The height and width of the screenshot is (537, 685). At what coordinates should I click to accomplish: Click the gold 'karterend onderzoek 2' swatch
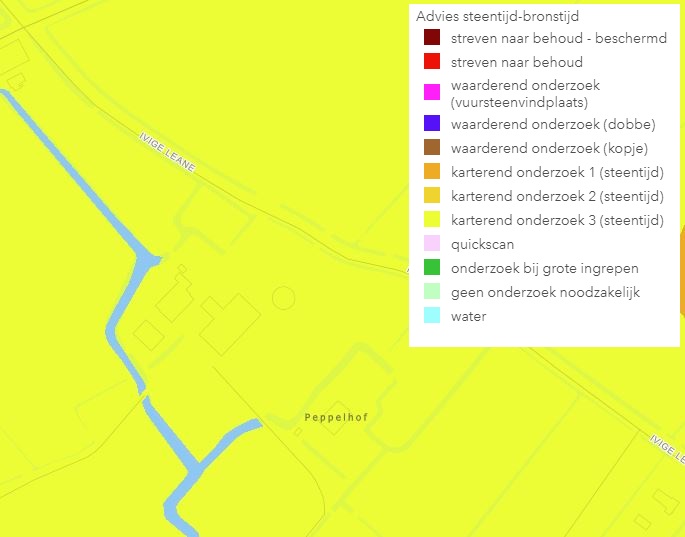coord(432,195)
